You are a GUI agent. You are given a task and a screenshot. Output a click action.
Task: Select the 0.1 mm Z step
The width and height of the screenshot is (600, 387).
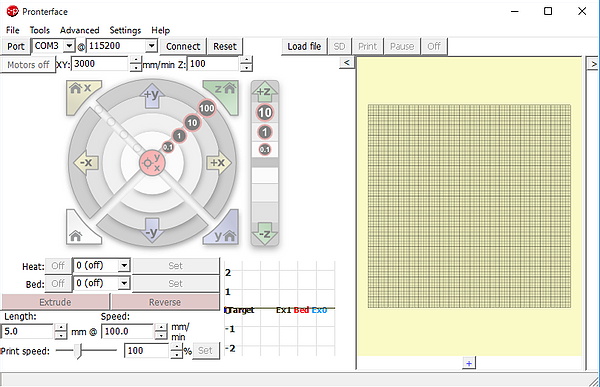click(264, 149)
